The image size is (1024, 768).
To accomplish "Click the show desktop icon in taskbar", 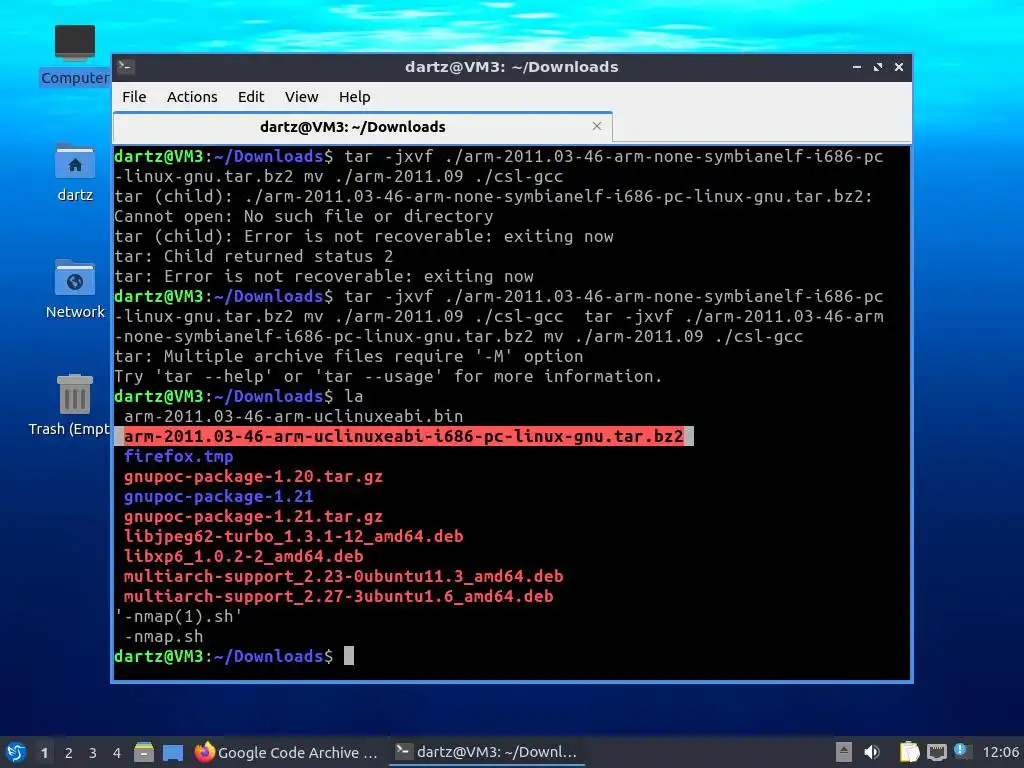I will (x=173, y=752).
